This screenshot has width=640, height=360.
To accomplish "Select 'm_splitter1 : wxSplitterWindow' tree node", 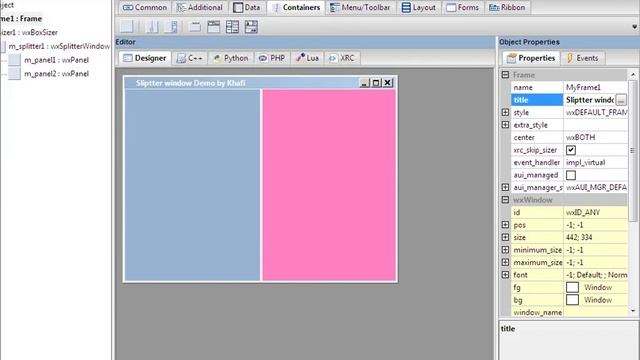I will click(x=59, y=46).
